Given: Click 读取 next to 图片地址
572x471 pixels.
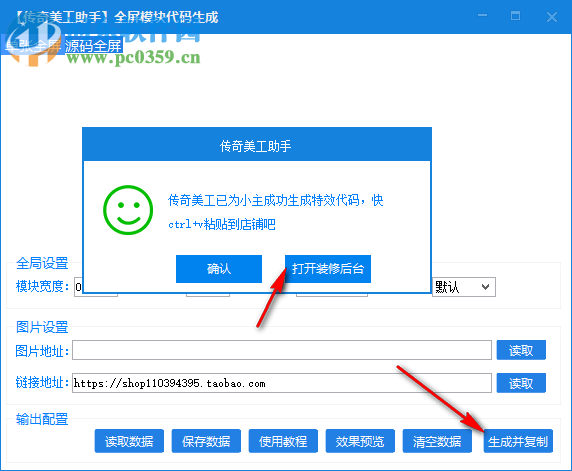Looking at the screenshot, I should click(x=521, y=350).
